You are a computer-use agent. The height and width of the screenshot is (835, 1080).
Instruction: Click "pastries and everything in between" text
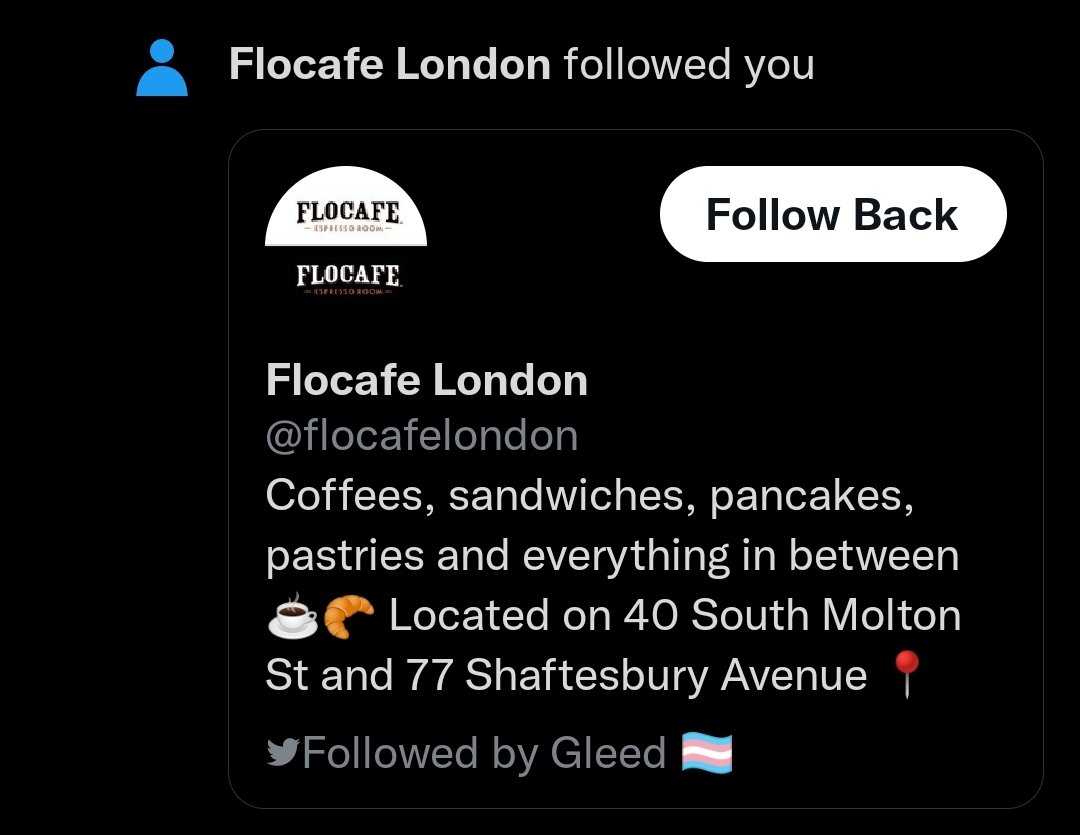[612, 556]
